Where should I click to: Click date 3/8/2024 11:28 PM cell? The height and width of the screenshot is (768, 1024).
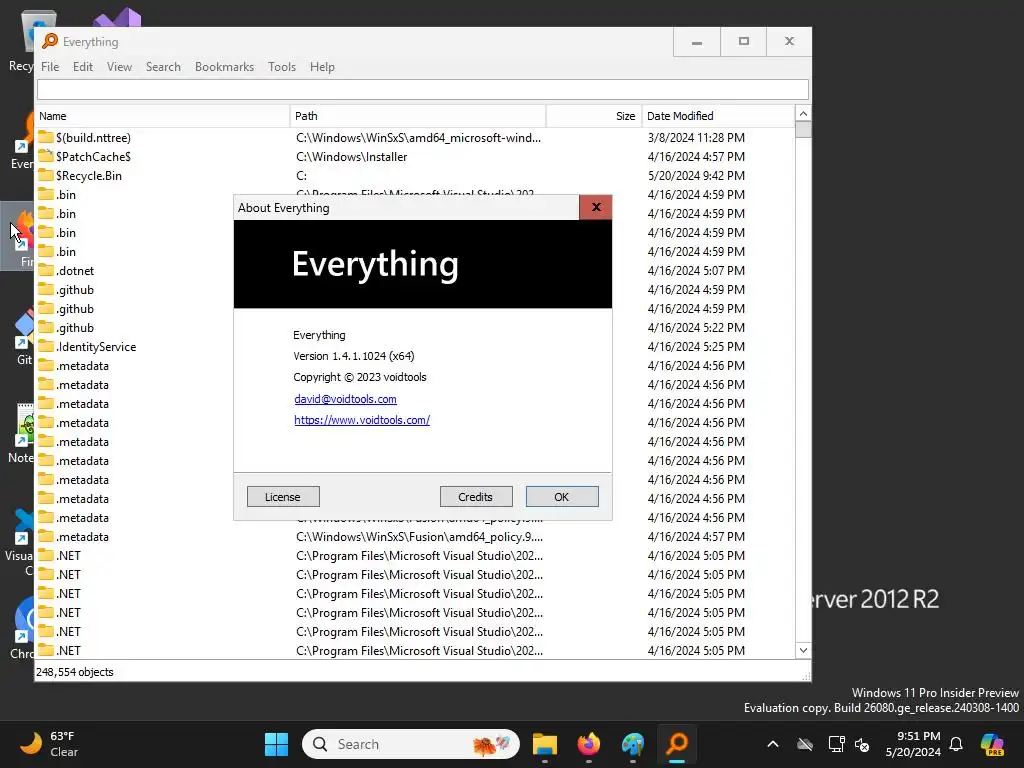click(696, 138)
